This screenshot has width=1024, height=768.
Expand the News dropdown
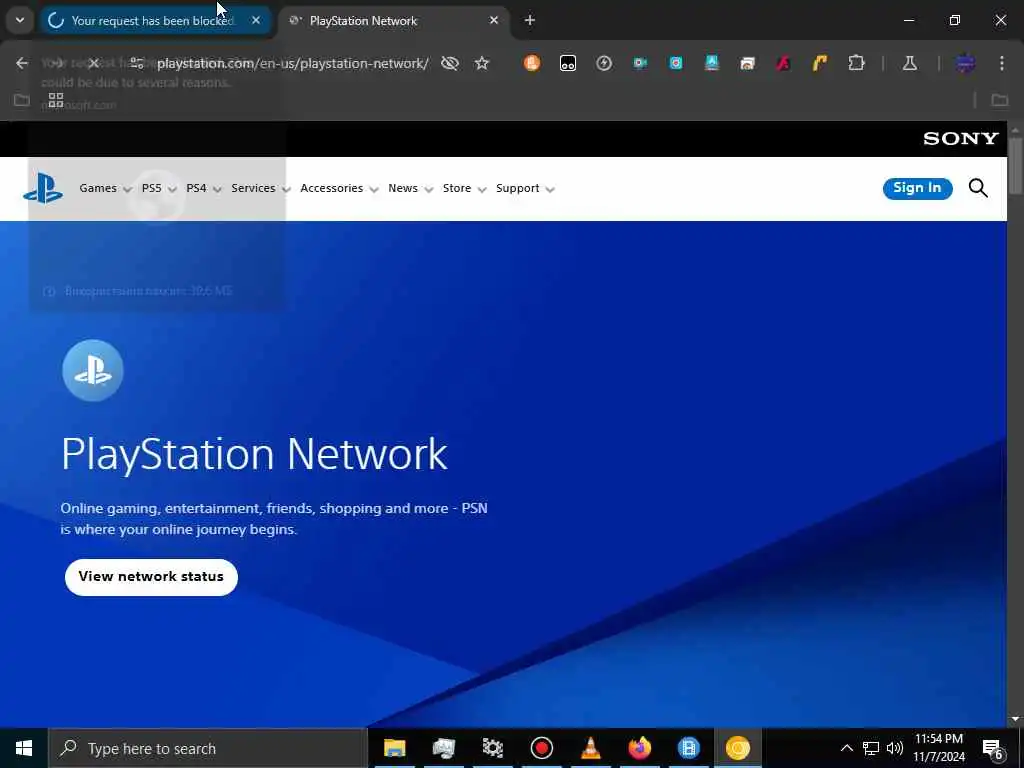click(410, 188)
